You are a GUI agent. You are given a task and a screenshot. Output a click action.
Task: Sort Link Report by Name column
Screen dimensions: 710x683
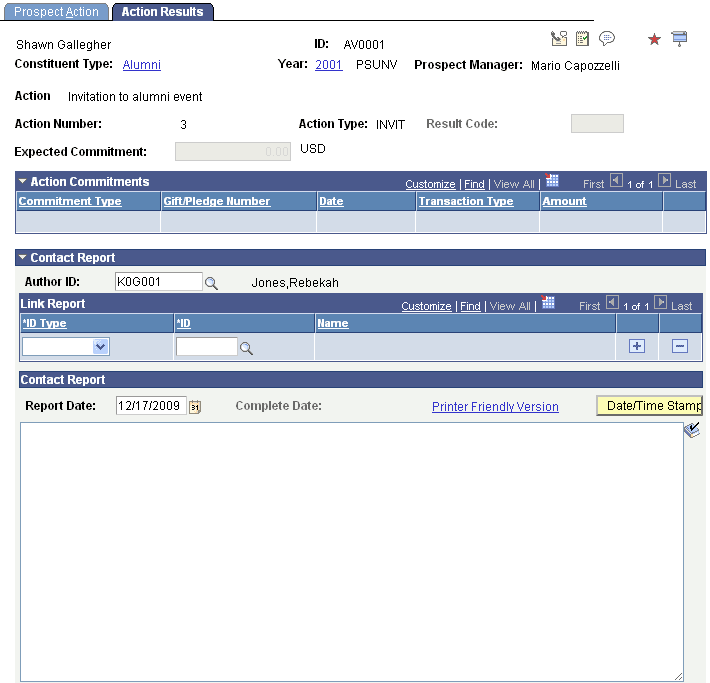333,323
